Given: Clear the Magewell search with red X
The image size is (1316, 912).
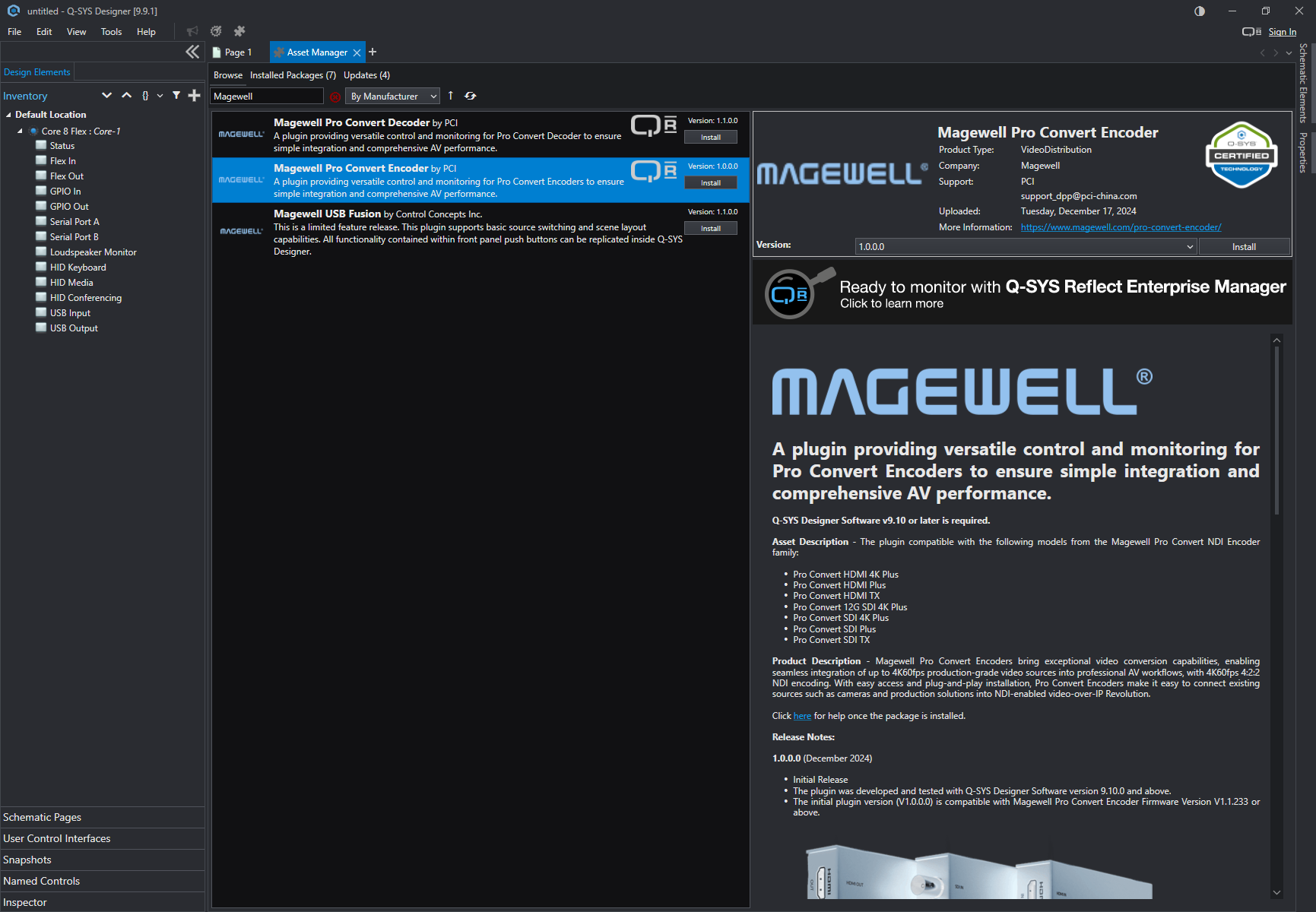Looking at the screenshot, I should coord(335,97).
